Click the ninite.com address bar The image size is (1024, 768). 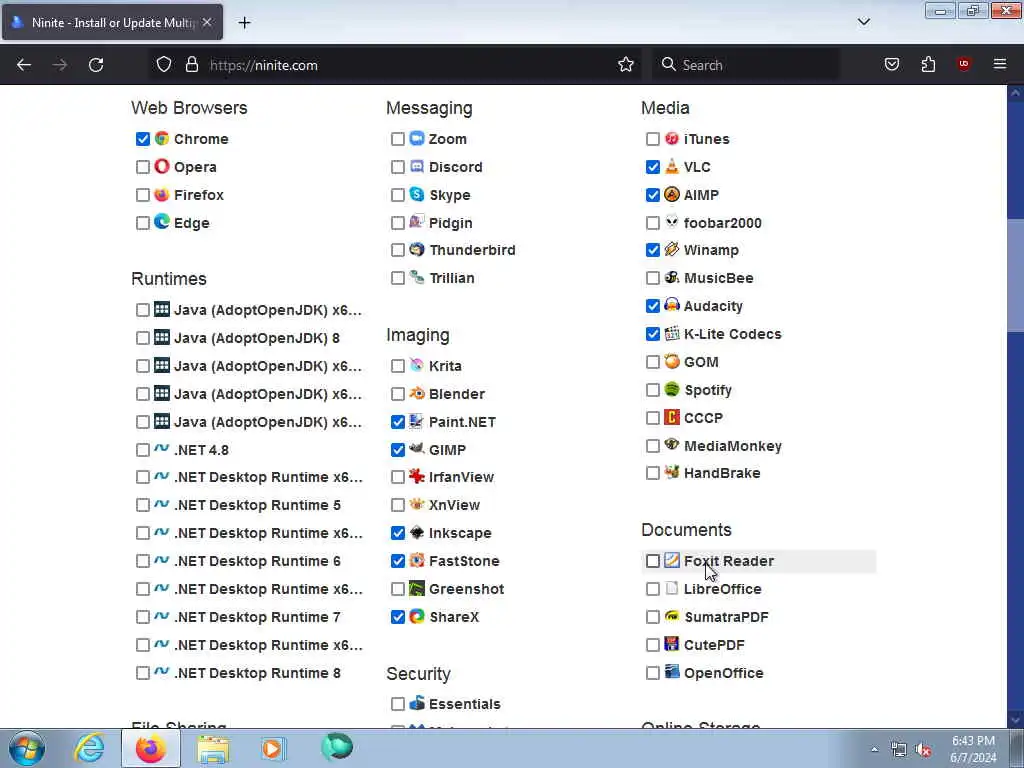[394, 64]
